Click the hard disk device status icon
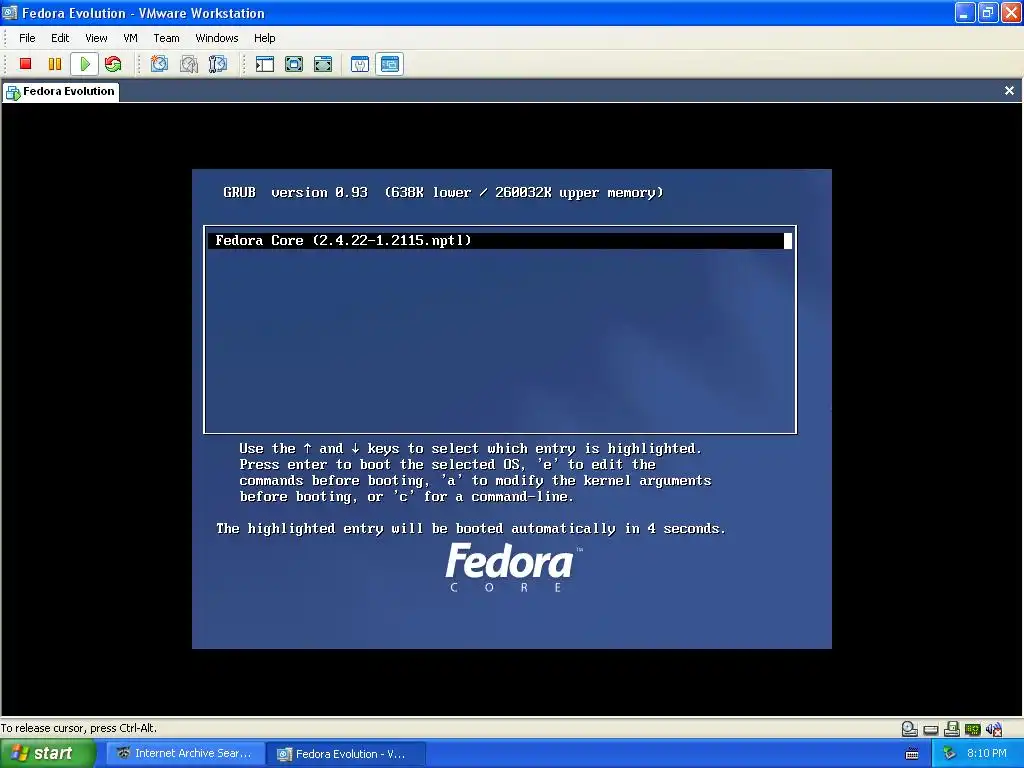1024x768 pixels. click(931, 729)
